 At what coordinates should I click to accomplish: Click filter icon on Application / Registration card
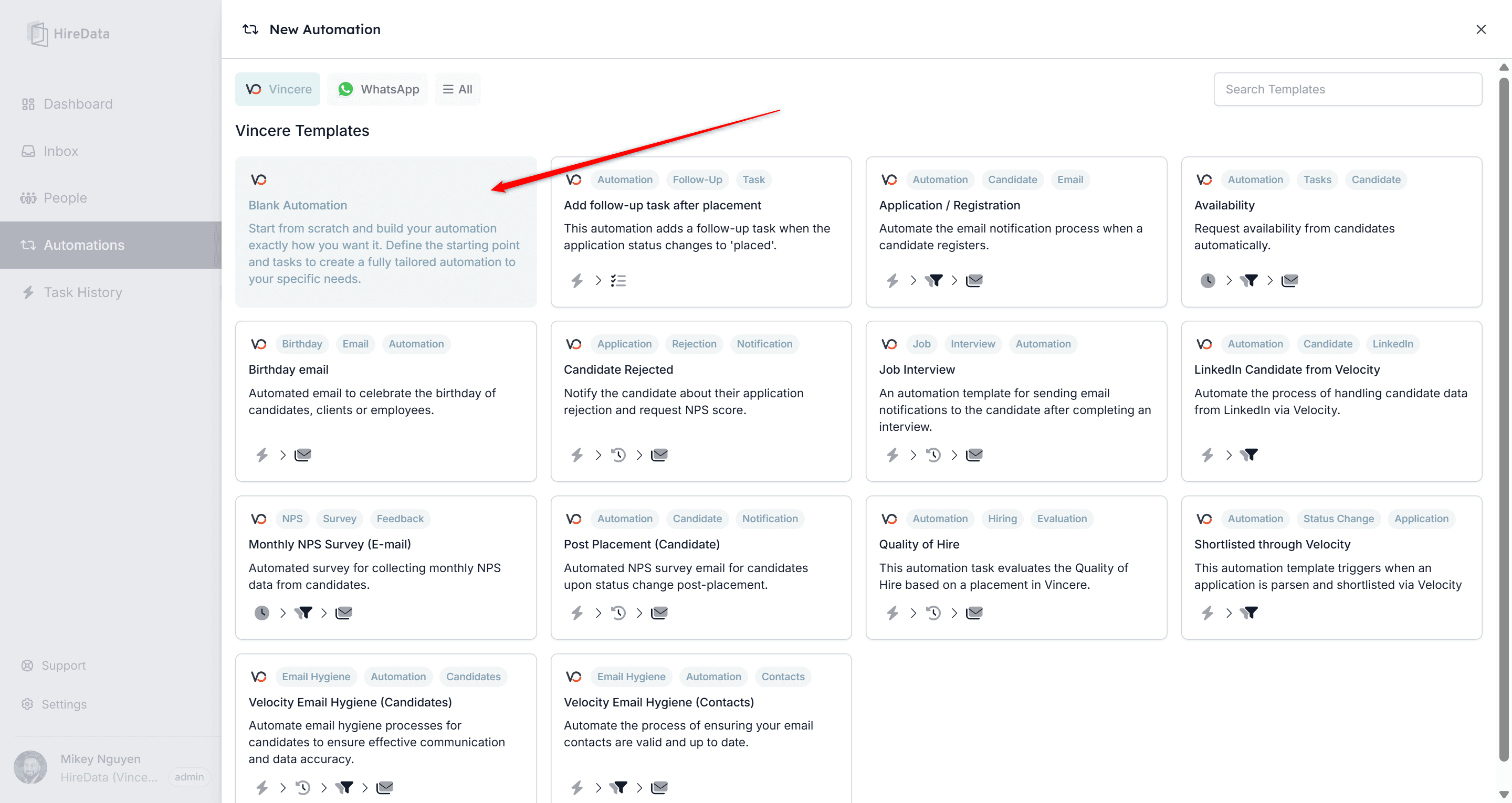(x=933, y=281)
